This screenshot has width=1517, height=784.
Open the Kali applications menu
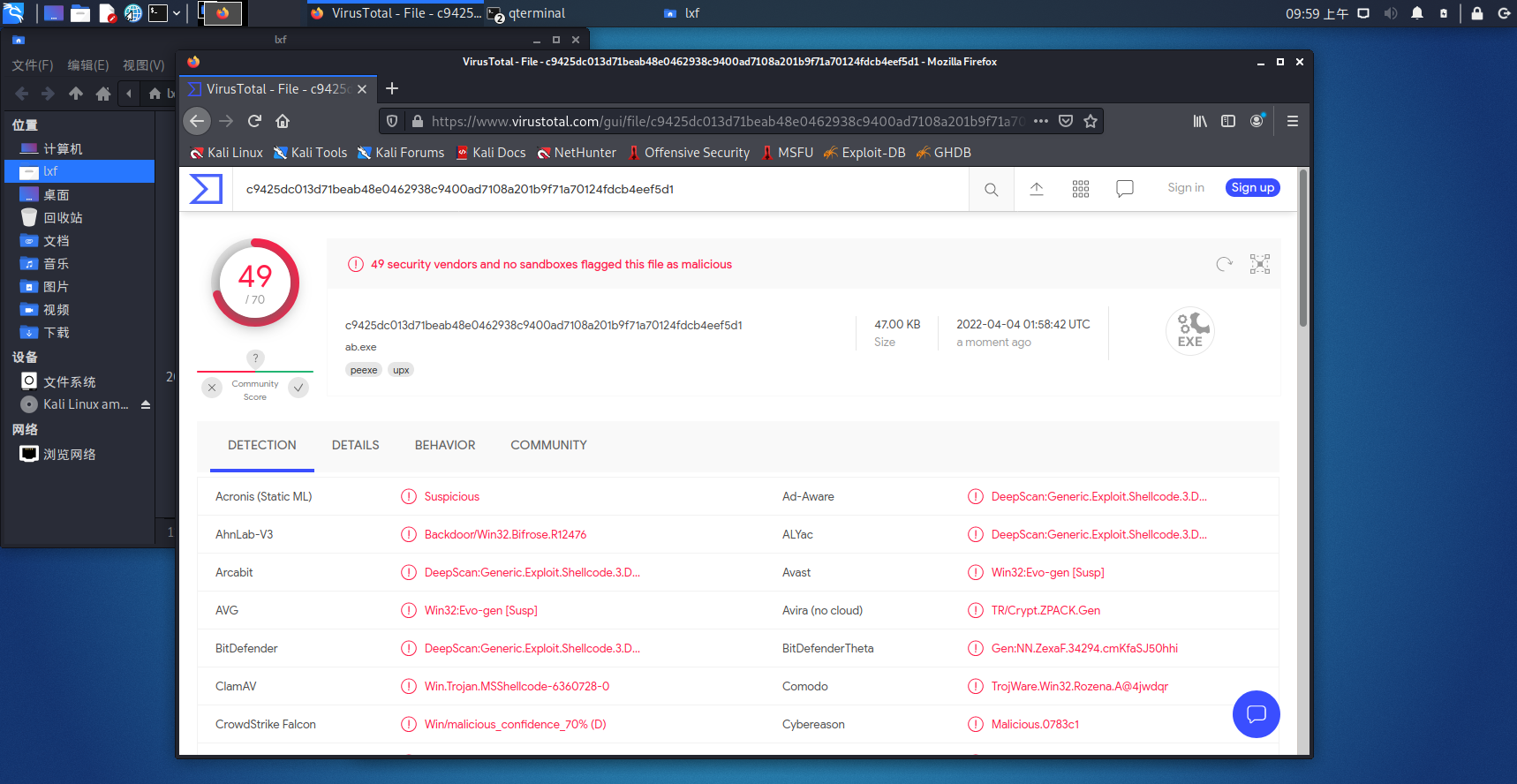(x=13, y=13)
